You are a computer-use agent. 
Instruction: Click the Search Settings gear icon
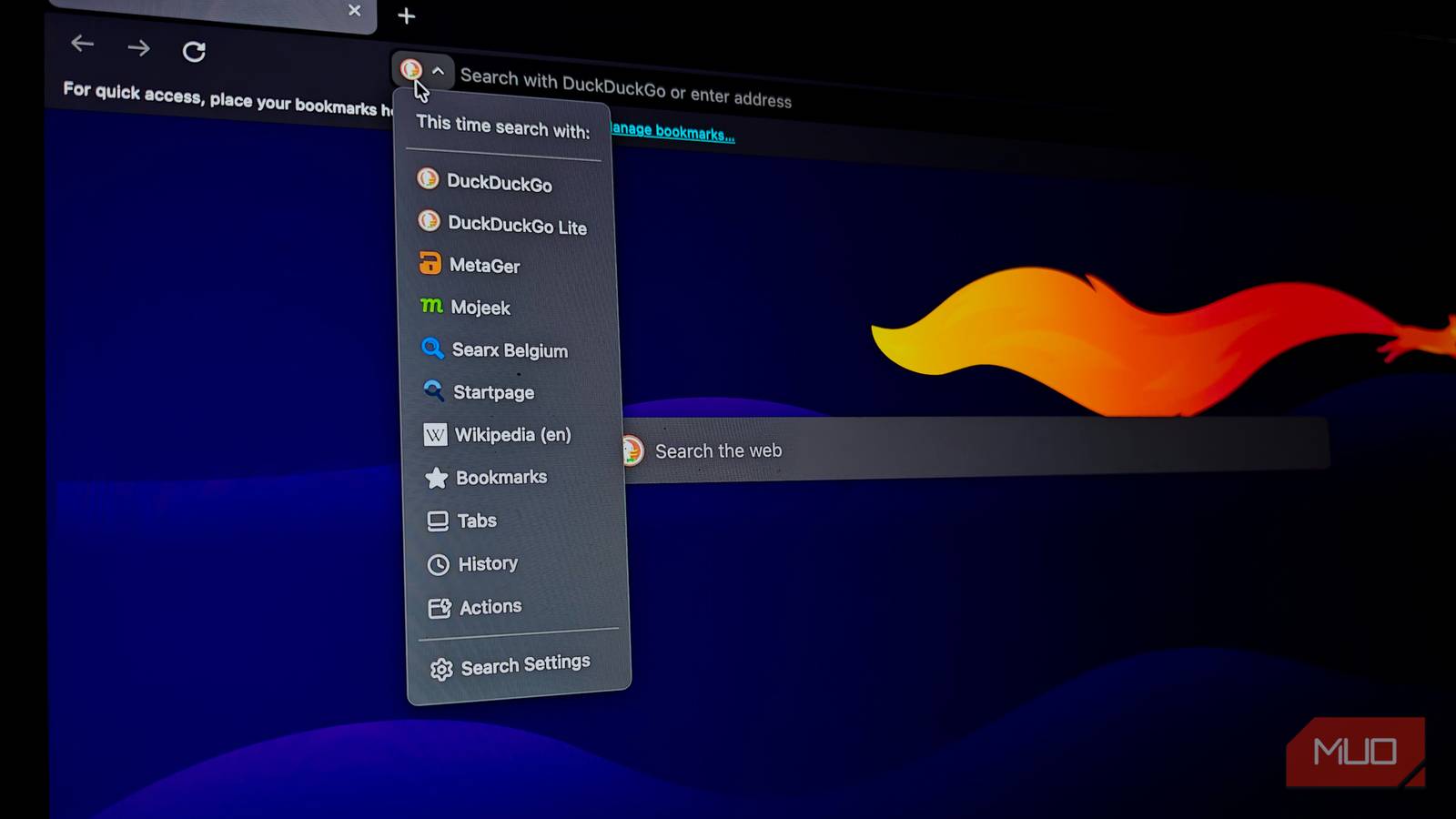pos(441,670)
